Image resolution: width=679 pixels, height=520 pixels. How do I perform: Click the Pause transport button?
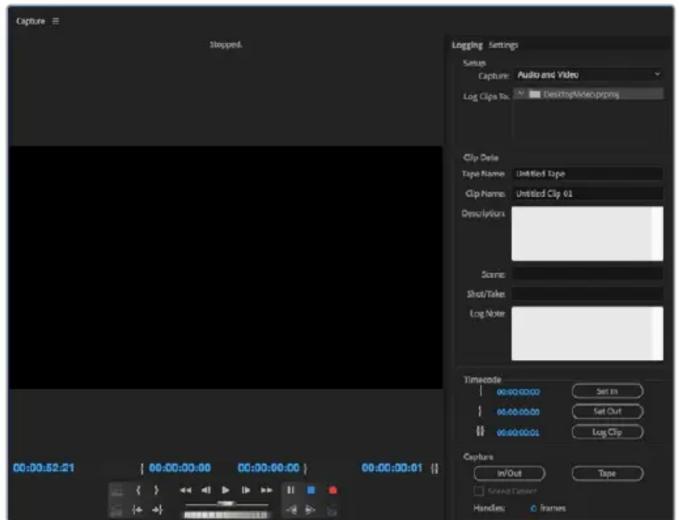coord(291,490)
